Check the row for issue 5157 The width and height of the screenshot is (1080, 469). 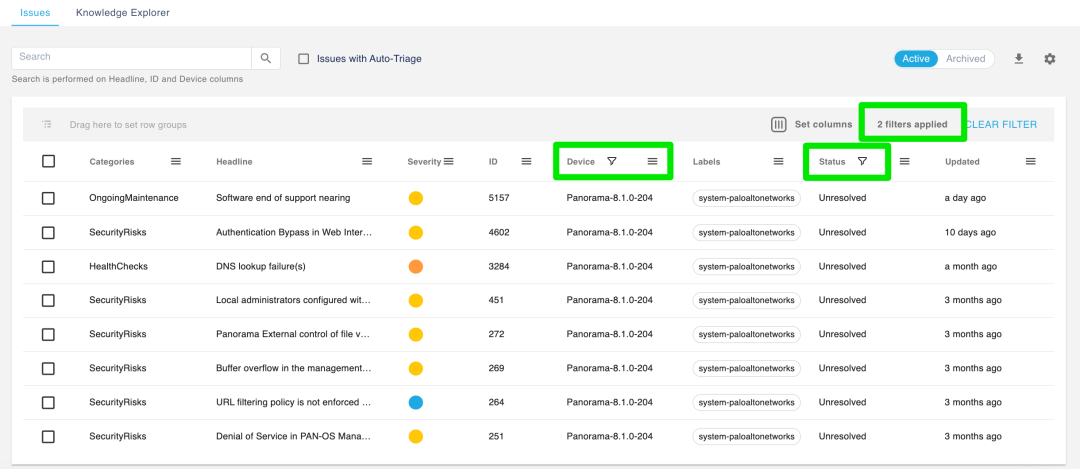tap(48, 198)
